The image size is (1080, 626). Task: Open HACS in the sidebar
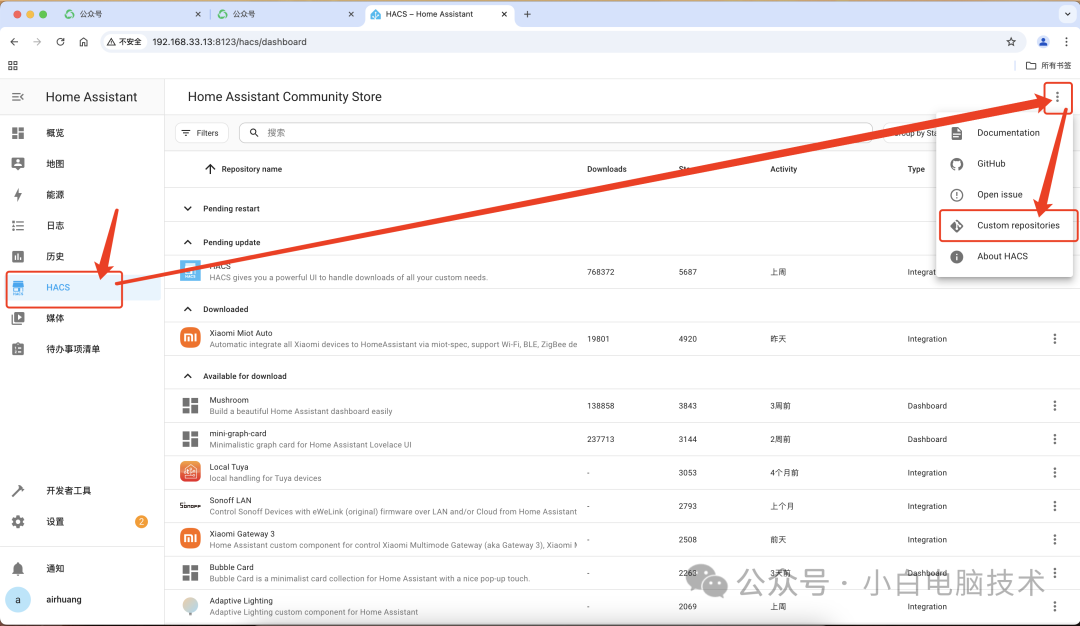[83, 287]
